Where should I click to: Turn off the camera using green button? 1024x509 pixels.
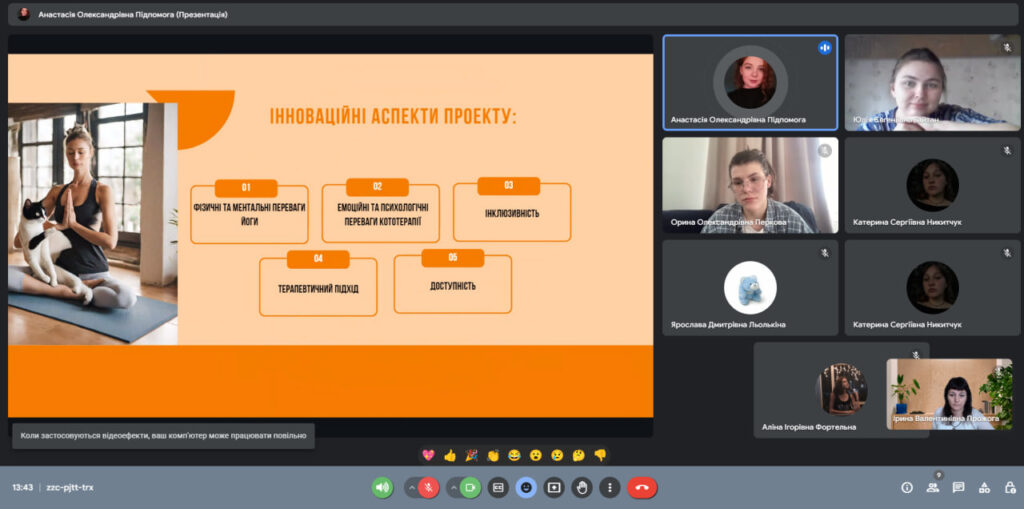470,487
